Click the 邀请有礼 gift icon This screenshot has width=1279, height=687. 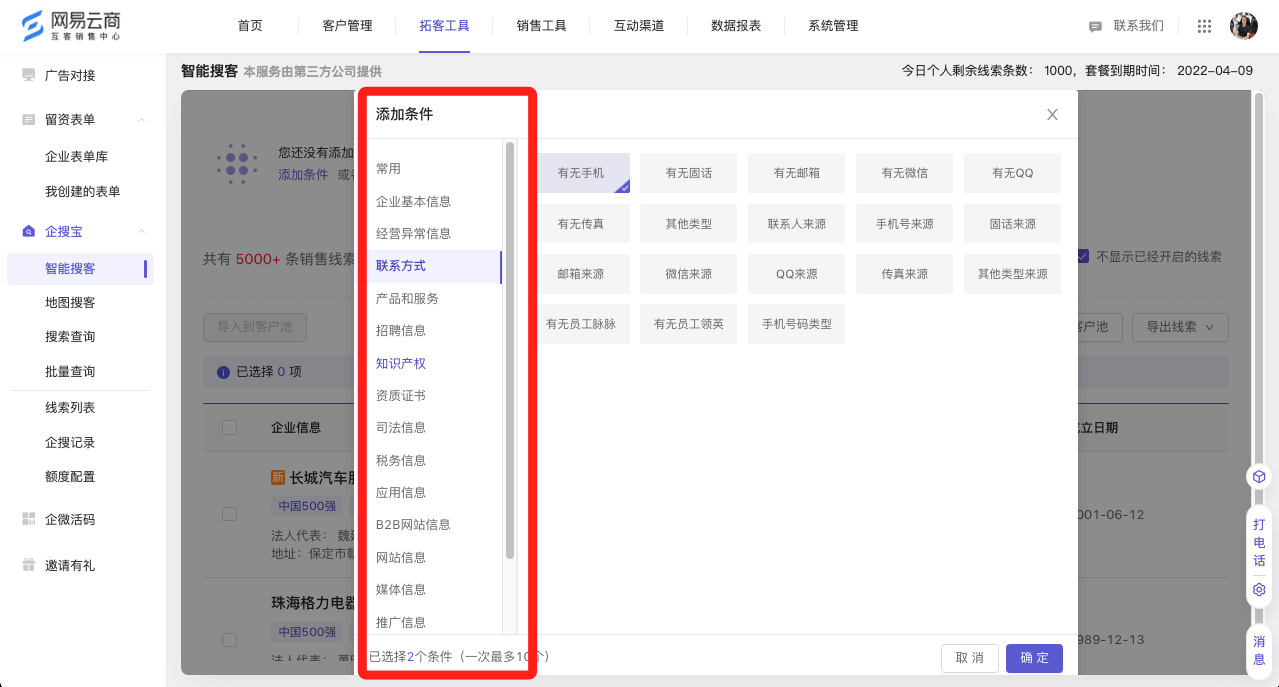tap(28, 565)
